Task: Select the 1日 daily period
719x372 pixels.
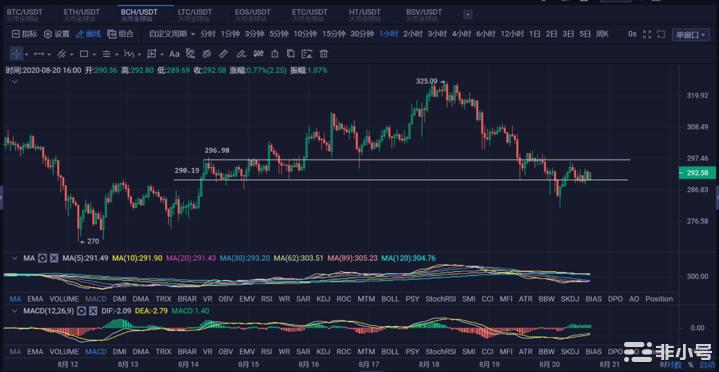Action: pos(534,34)
